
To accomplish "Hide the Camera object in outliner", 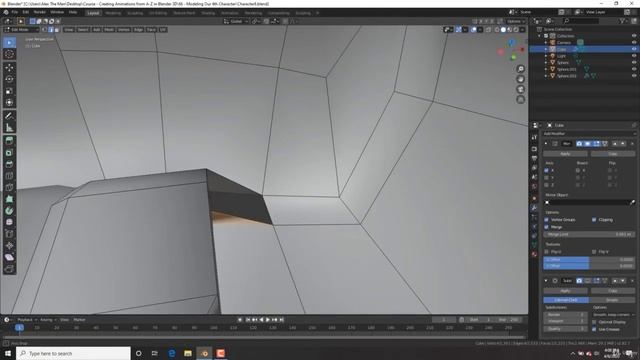I will 634,42.
